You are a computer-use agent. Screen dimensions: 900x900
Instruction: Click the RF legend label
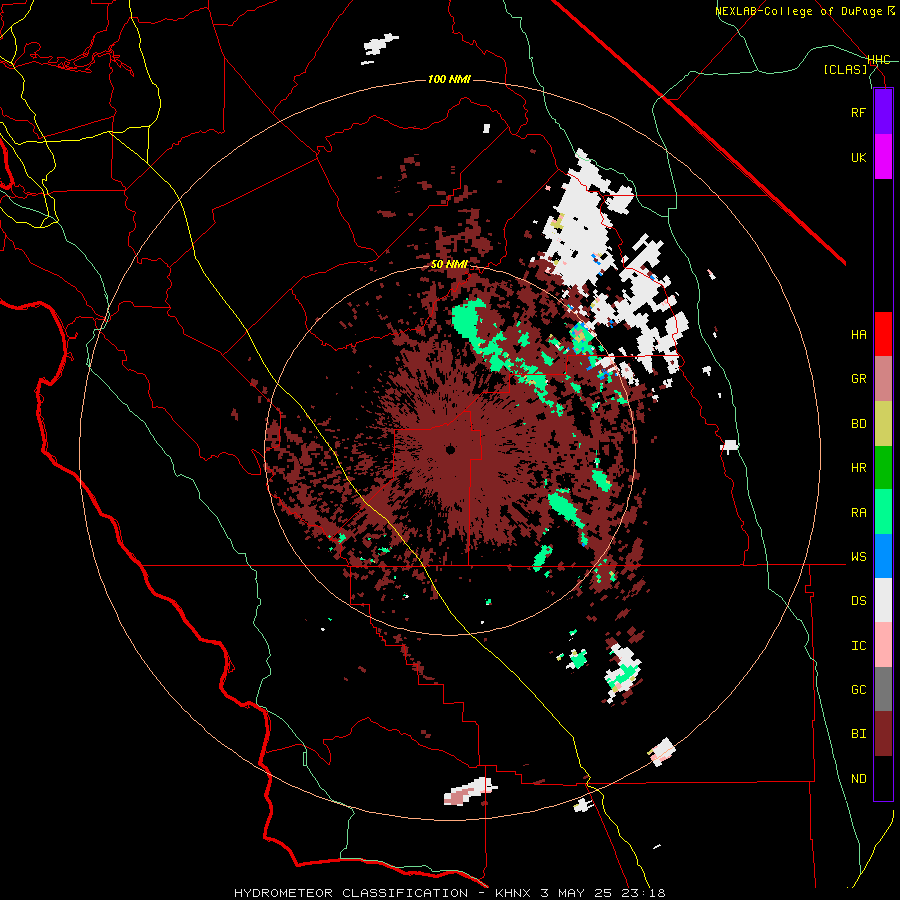[x=858, y=112]
